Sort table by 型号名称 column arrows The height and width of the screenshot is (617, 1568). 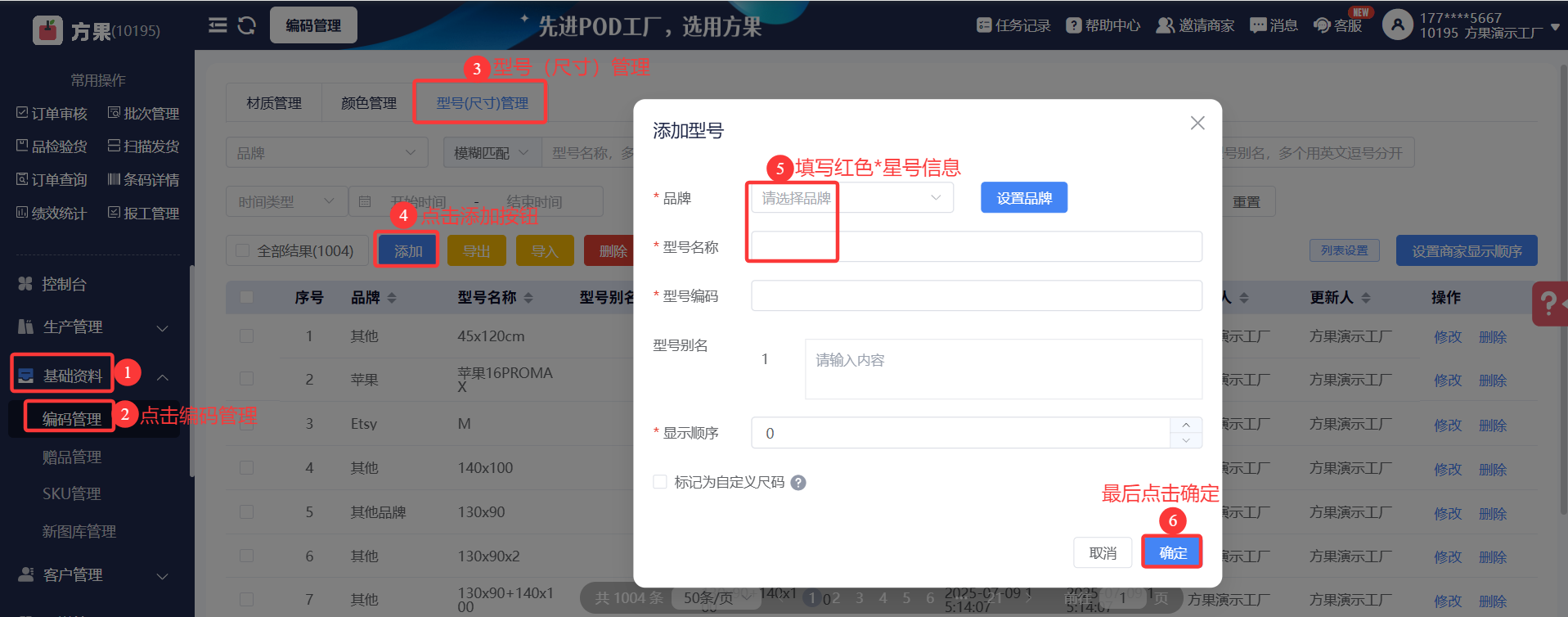[528, 298]
